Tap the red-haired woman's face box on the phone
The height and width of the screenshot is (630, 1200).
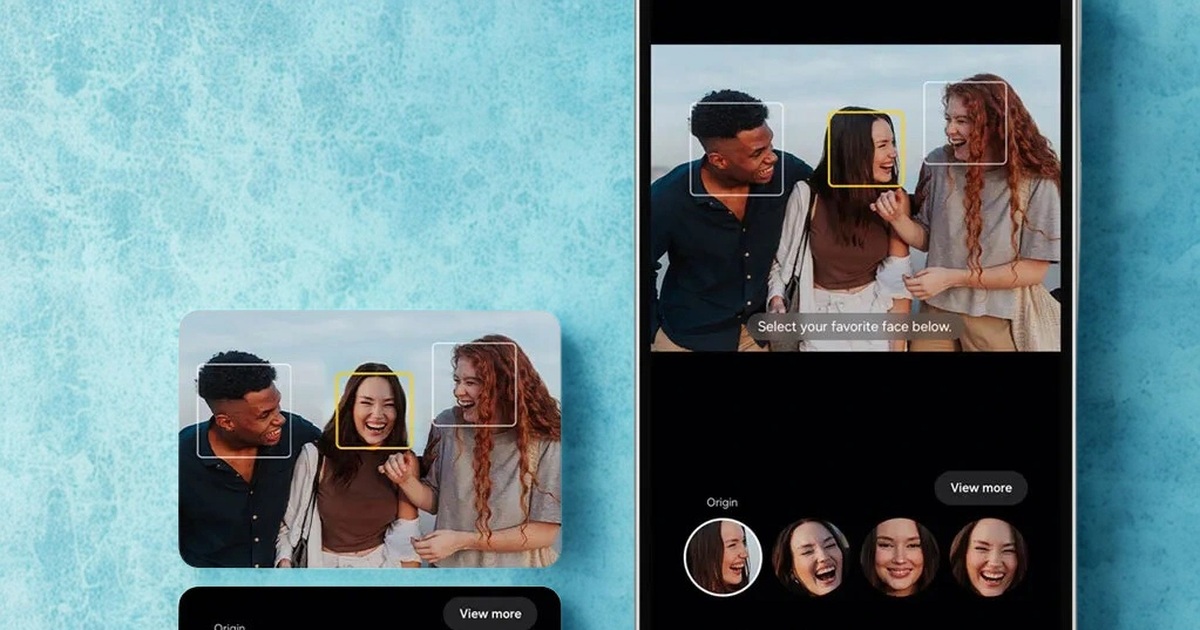(964, 123)
